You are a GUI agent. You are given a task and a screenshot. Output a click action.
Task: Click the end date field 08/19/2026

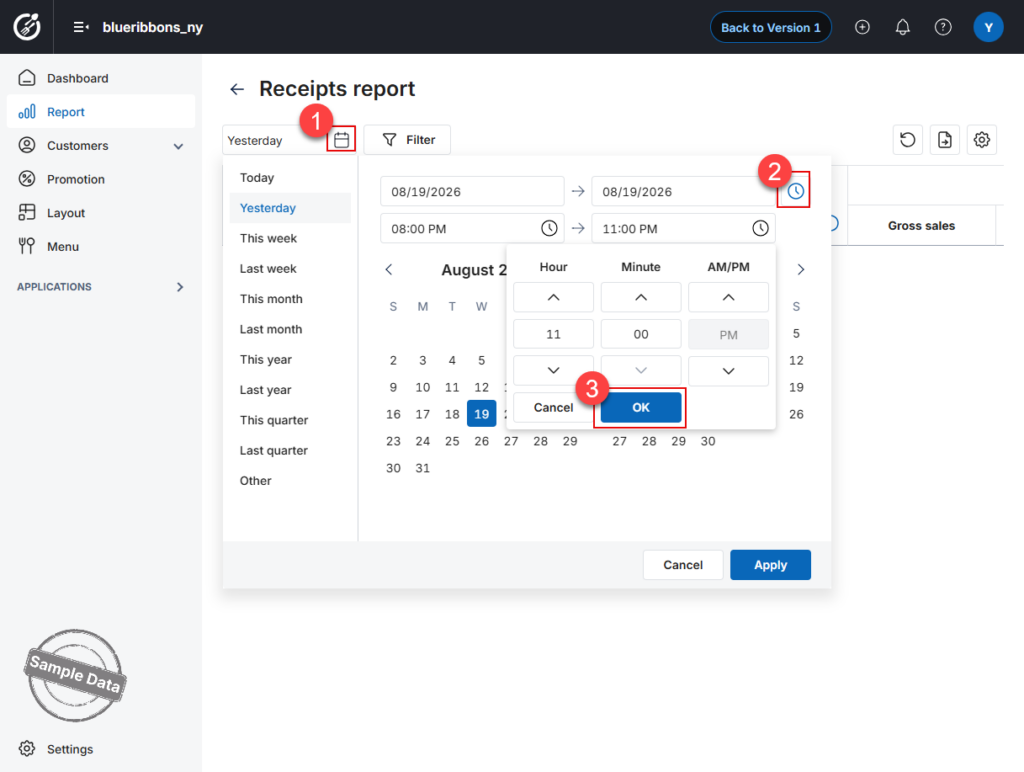(x=683, y=191)
